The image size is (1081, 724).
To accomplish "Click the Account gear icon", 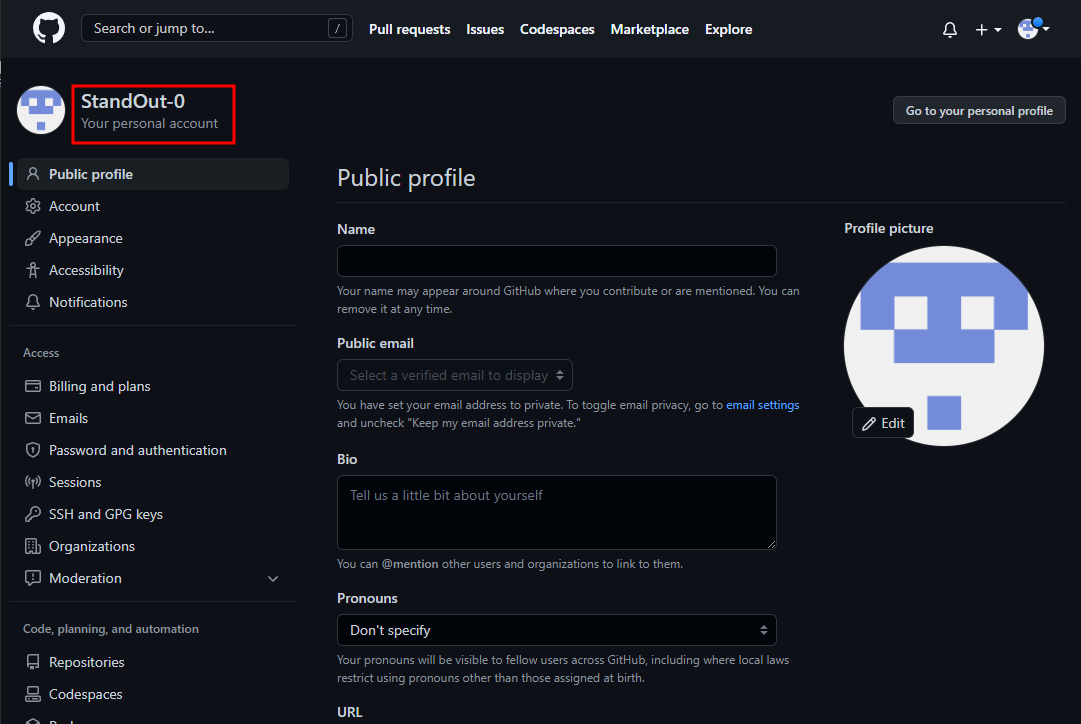I will pos(32,206).
